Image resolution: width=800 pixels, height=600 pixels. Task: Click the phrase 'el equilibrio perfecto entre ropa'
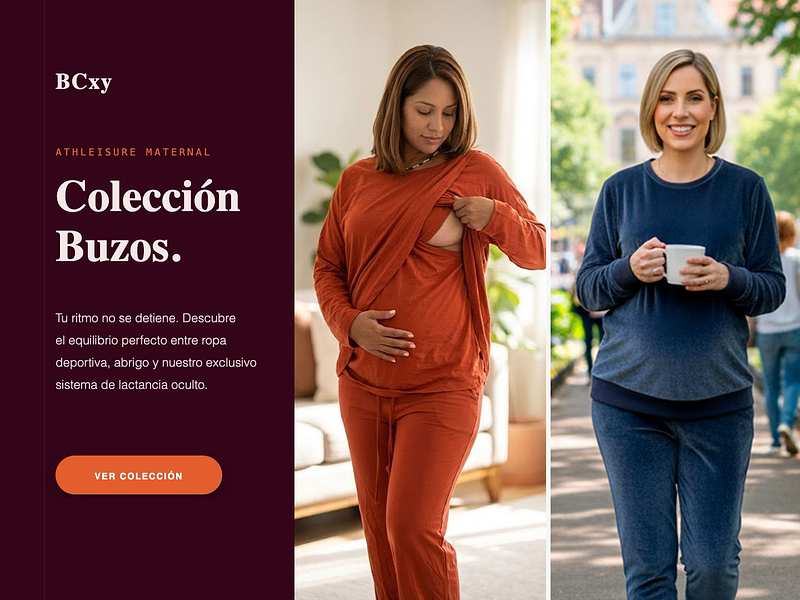click(141, 340)
